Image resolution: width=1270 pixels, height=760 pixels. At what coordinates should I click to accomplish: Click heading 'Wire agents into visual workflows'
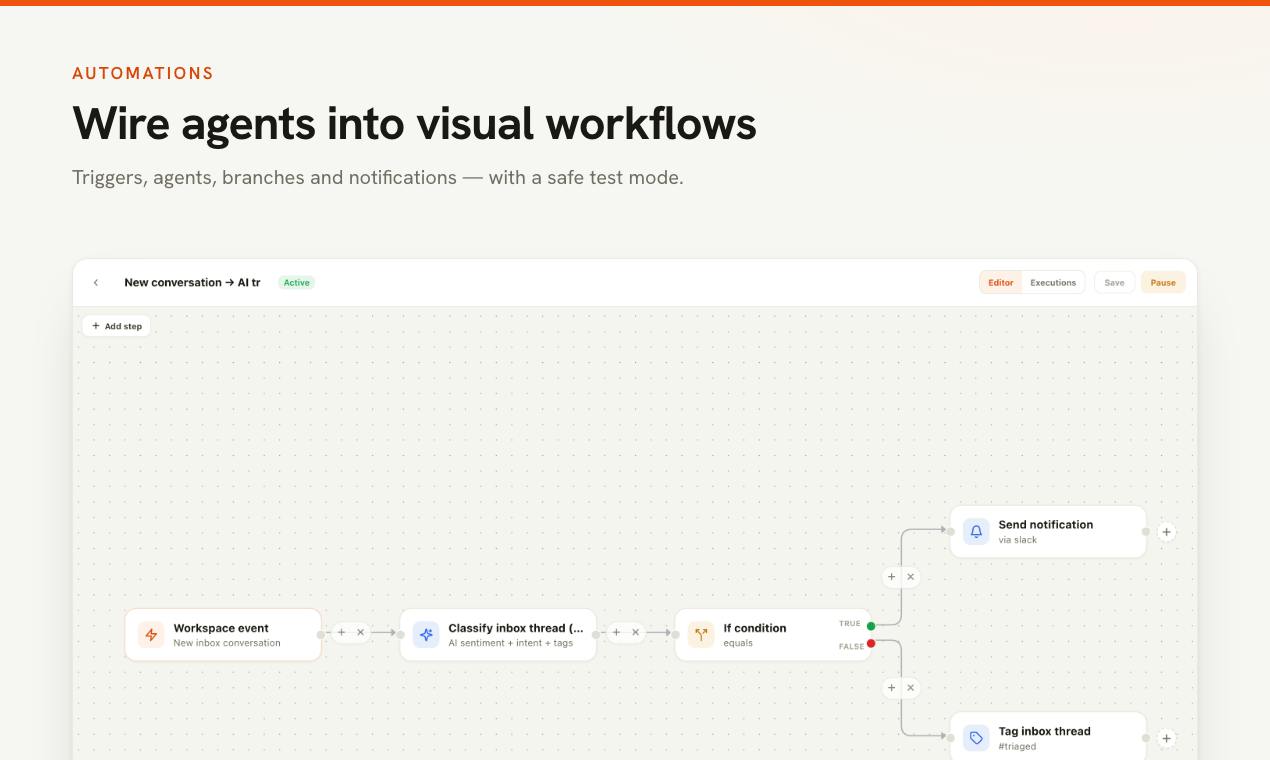[414, 124]
